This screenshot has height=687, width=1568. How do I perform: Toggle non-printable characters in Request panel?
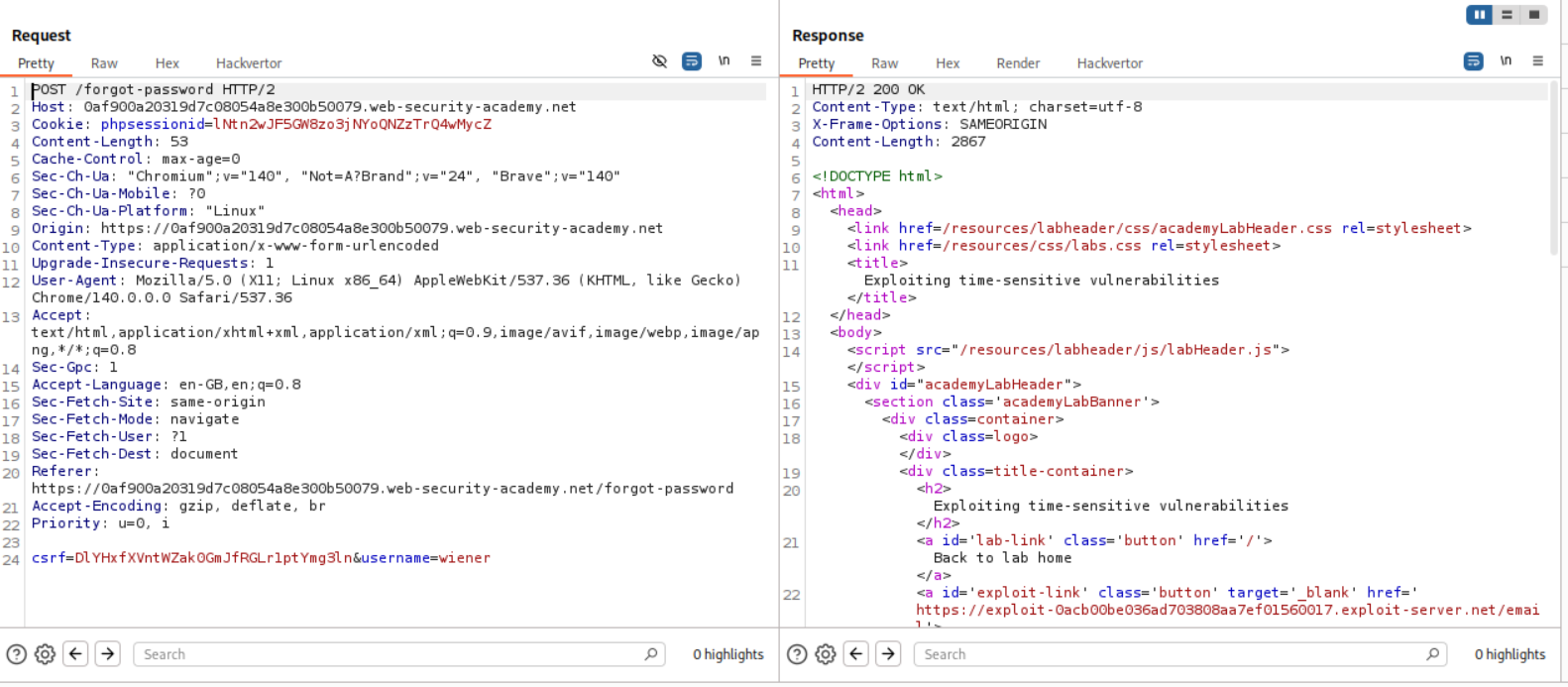[725, 61]
